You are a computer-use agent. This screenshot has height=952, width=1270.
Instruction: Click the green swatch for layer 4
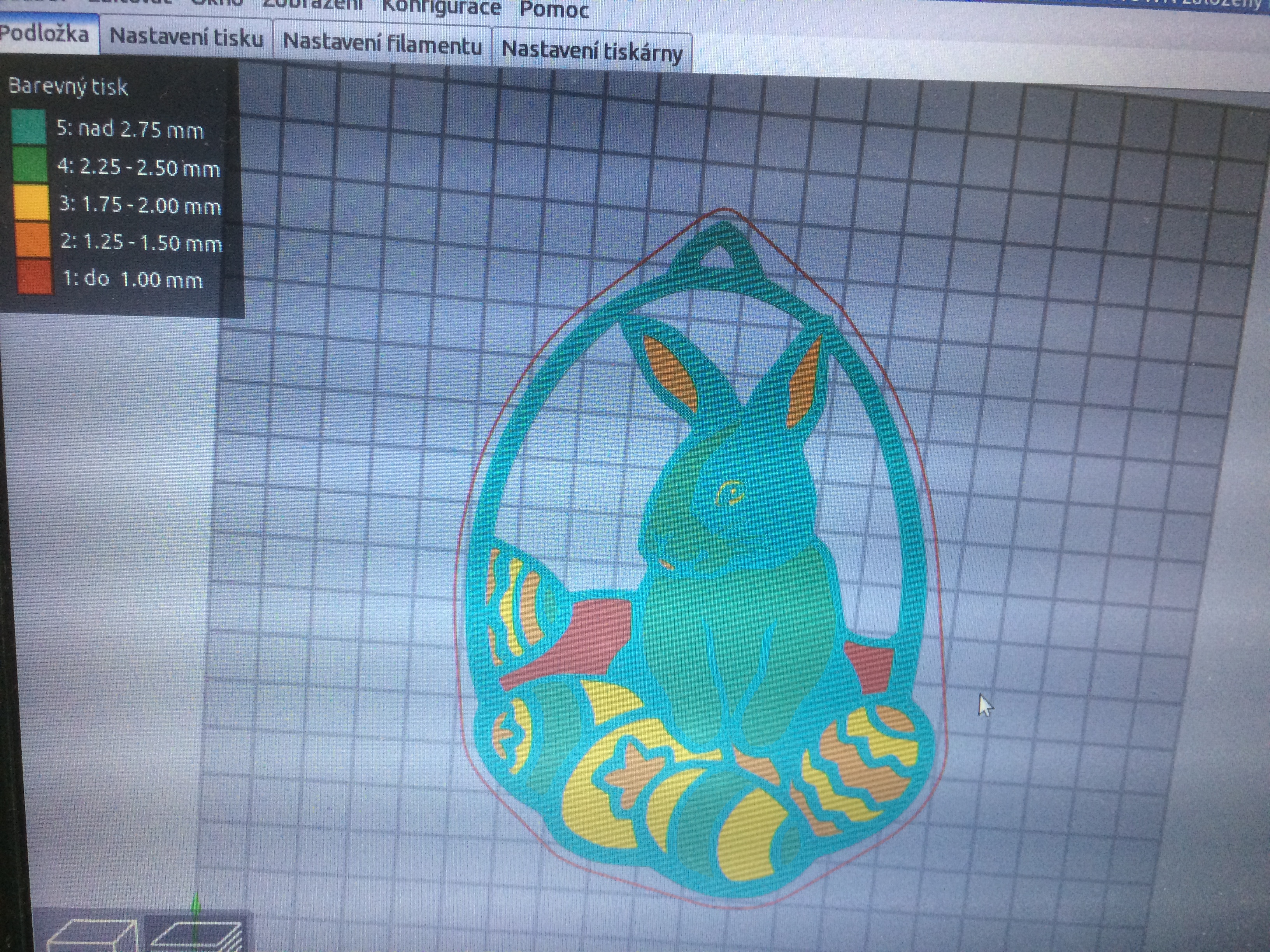[29, 164]
